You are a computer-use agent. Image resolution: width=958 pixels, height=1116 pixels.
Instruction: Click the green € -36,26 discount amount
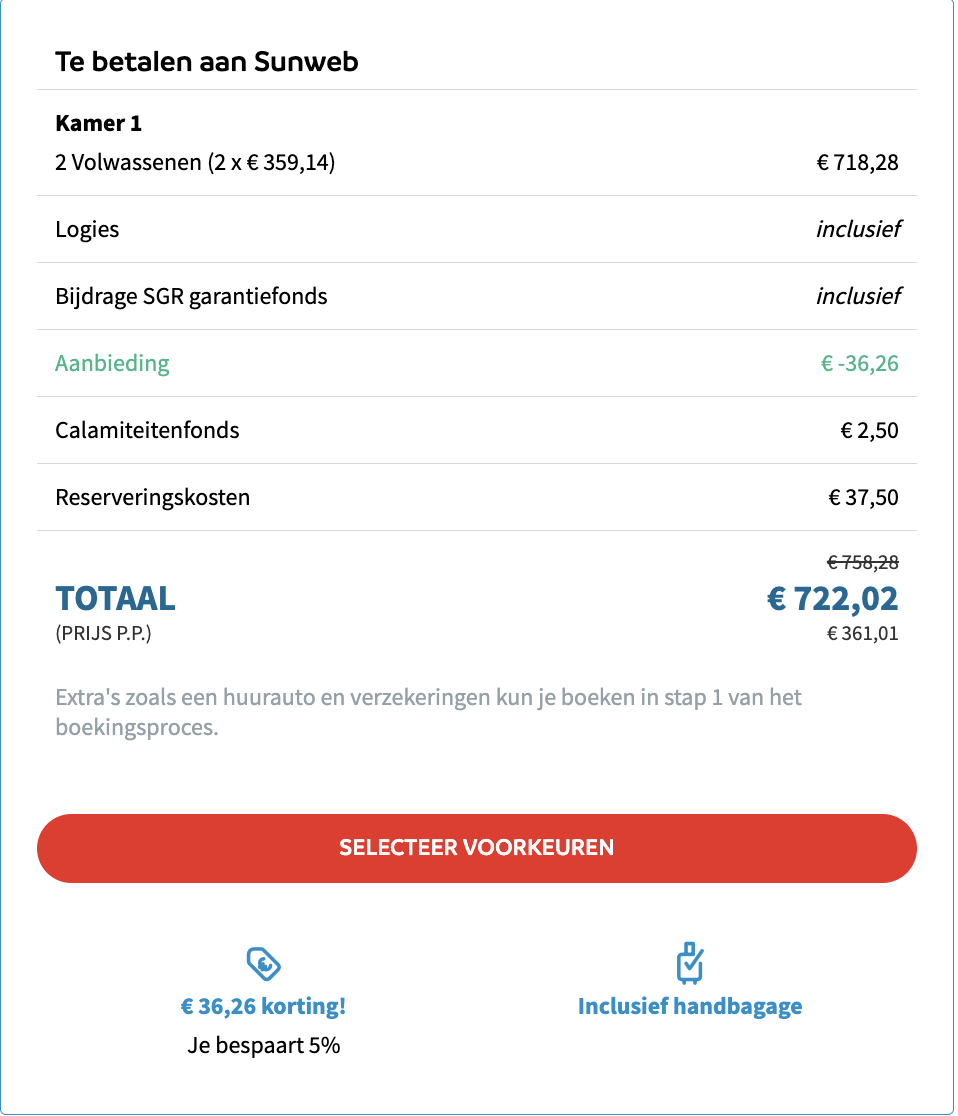coord(860,364)
